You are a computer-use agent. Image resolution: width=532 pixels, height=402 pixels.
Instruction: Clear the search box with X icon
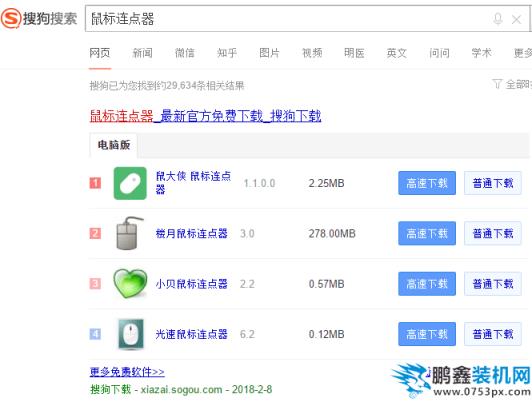coord(516,19)
